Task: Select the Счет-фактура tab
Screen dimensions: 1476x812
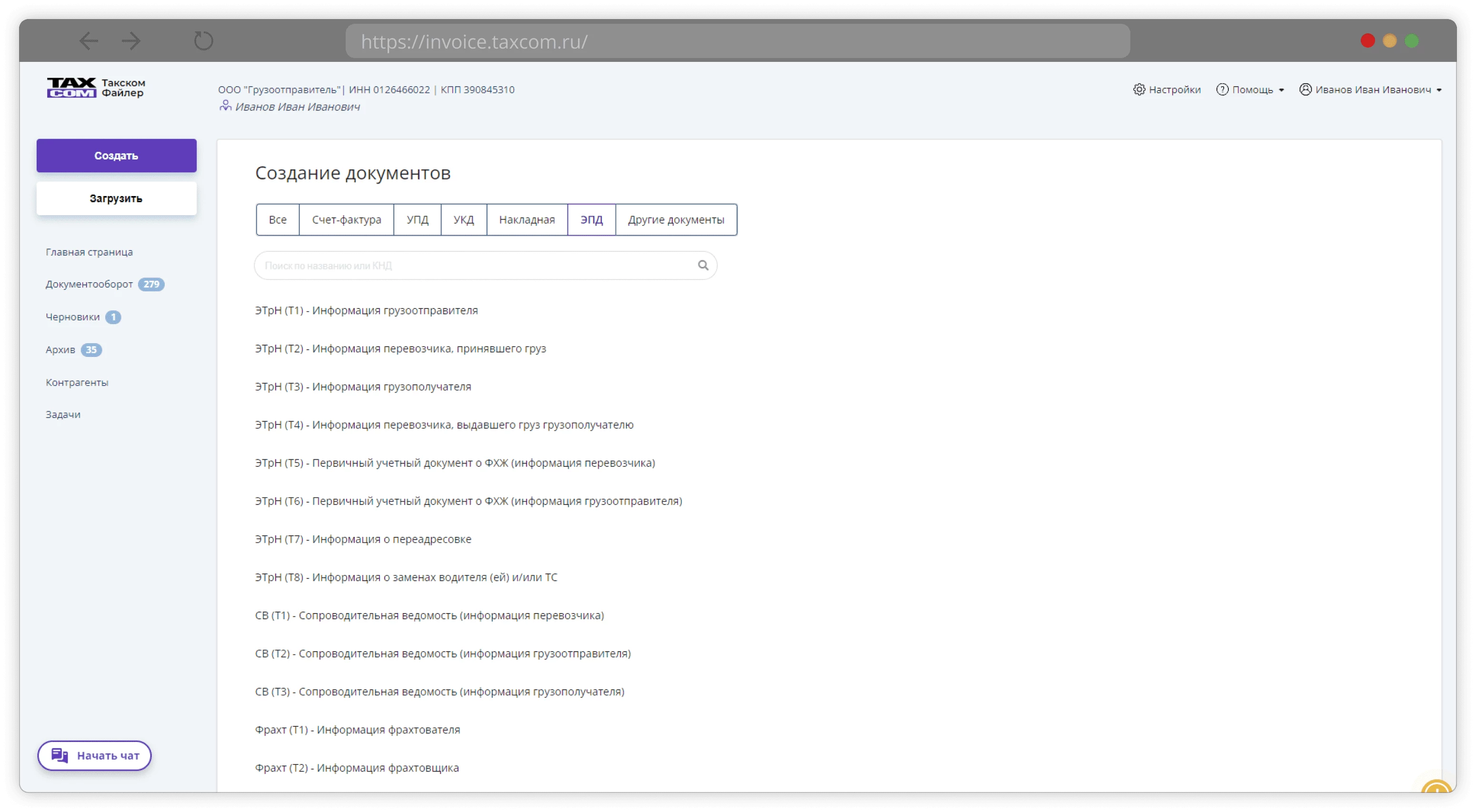Action: coord(346,219)
